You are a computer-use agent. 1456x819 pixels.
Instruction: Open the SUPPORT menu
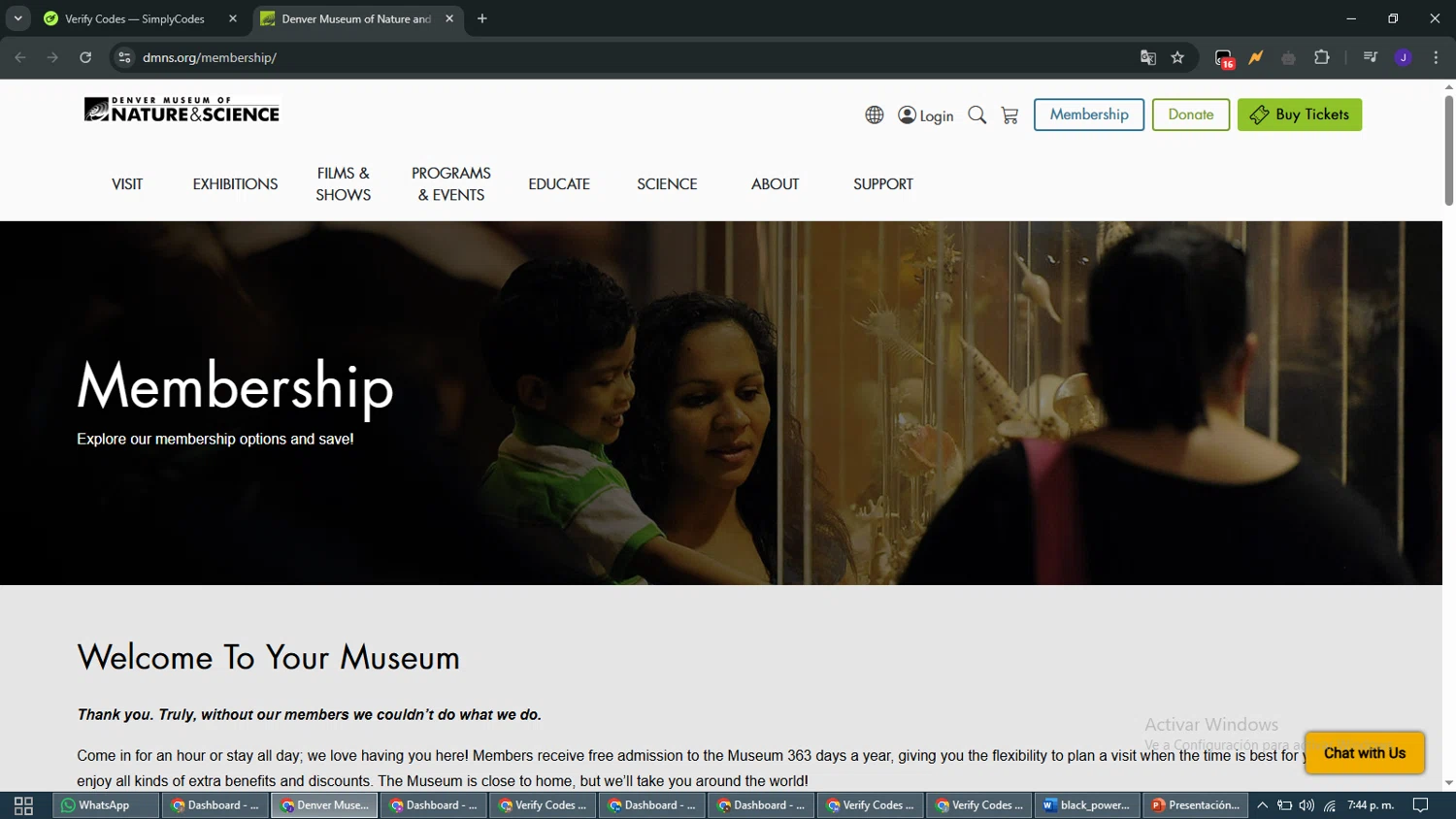click(x=883, y=184)
